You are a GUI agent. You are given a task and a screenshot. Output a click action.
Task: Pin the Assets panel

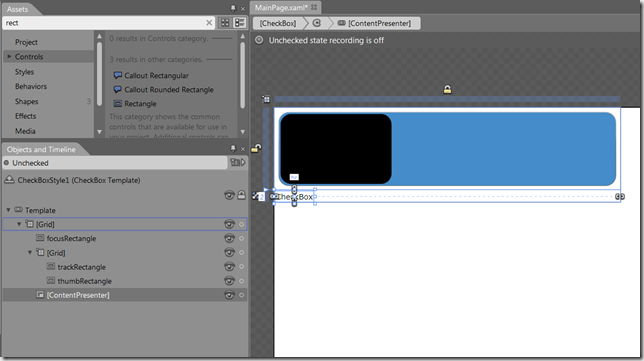[x=233, y=8]
